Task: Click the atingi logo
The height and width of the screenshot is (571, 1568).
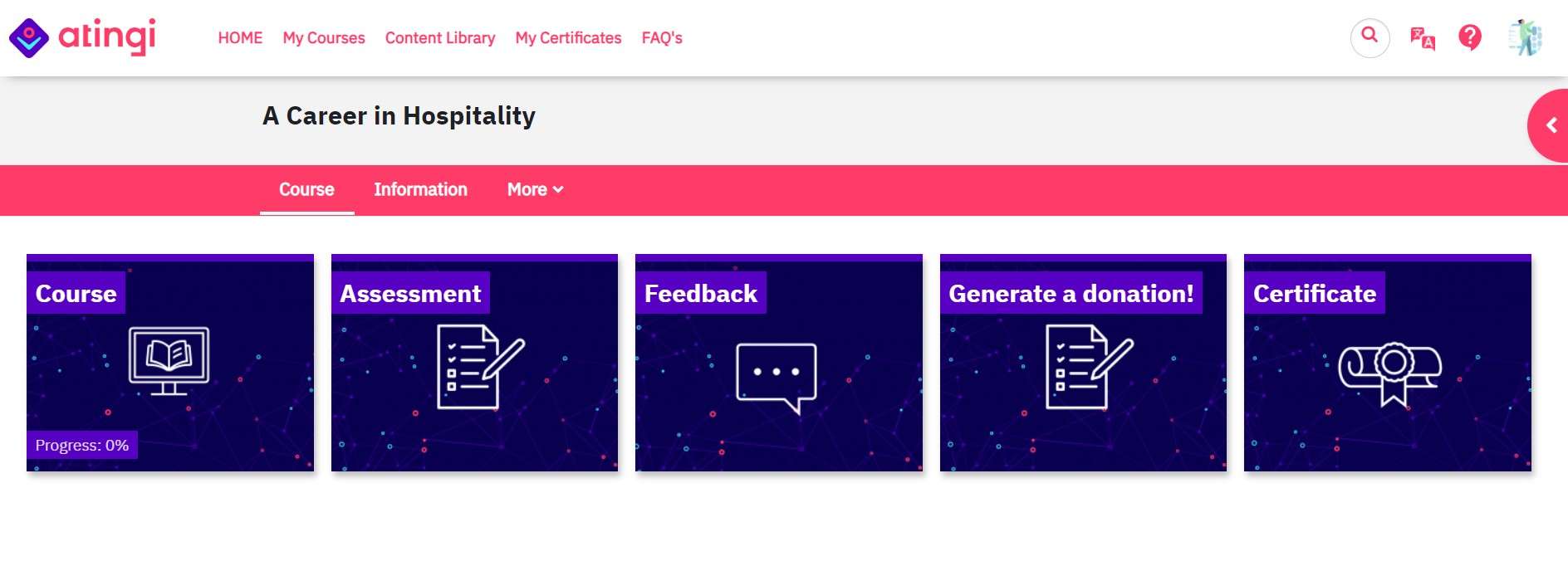Action: click(x=82, y=37)
